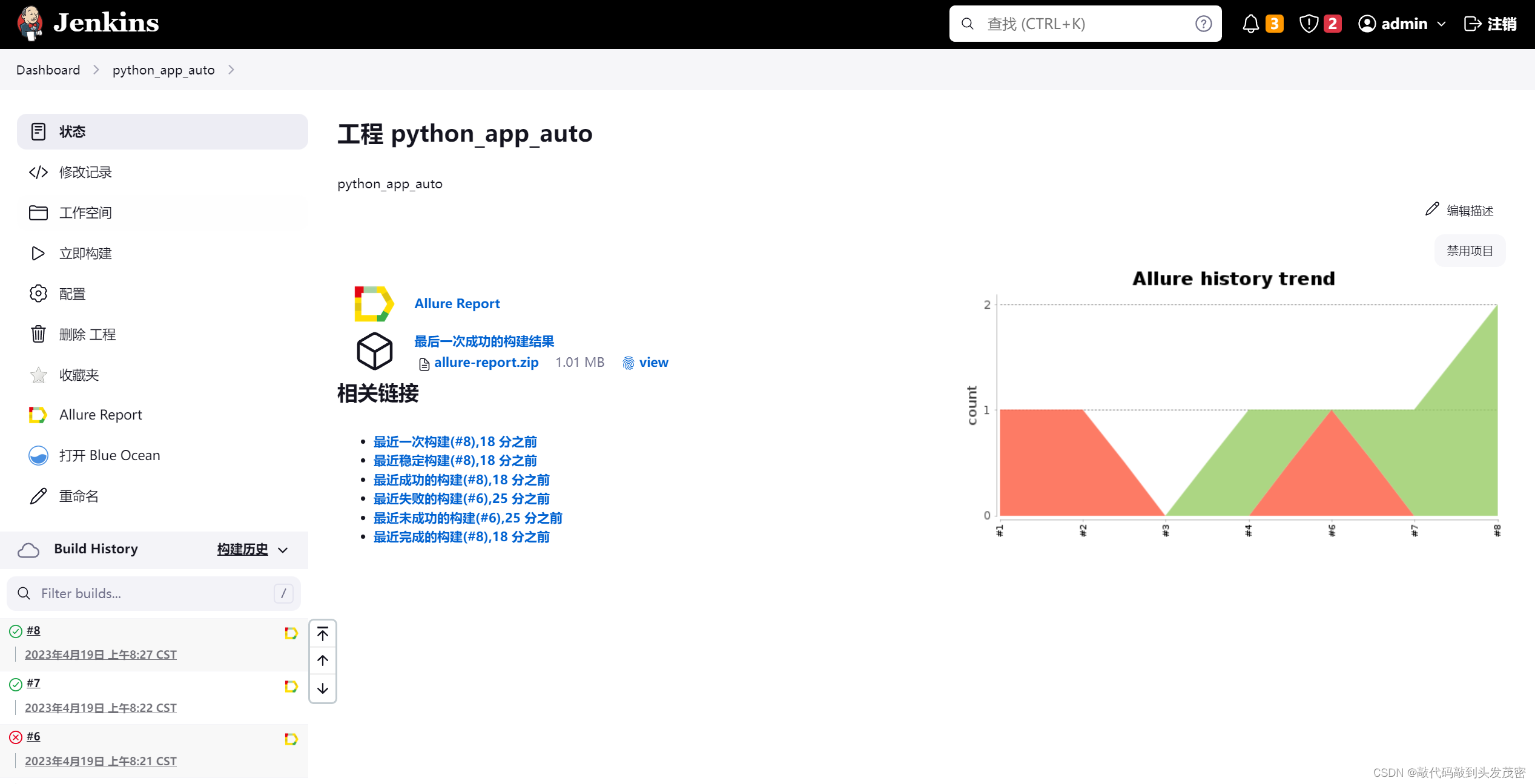Open 最近失败的构建(#6) link

point(461,498)
